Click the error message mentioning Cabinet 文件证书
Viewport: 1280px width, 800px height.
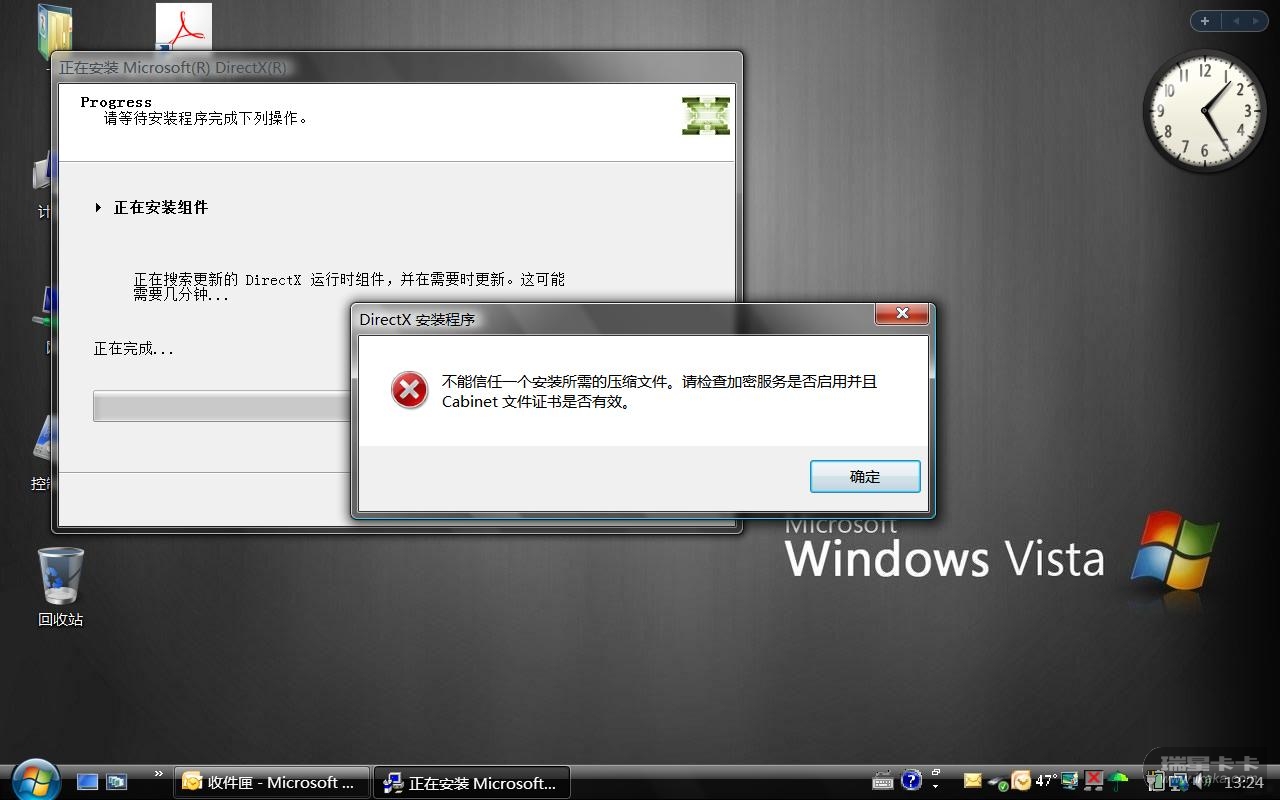[659, 391]
